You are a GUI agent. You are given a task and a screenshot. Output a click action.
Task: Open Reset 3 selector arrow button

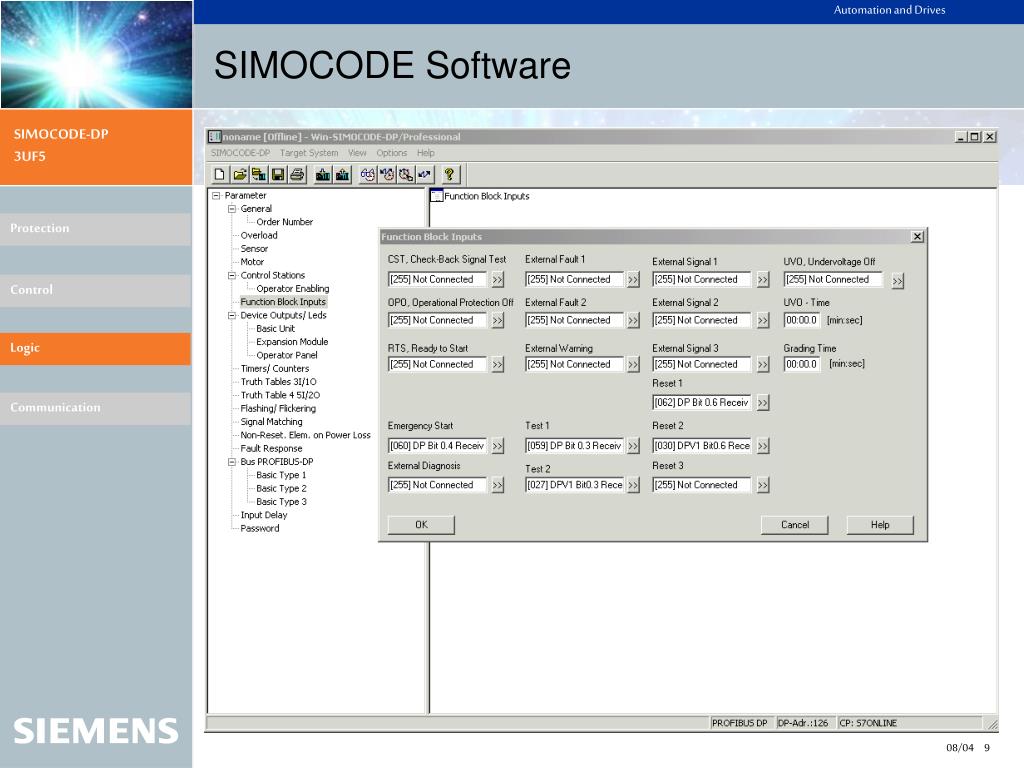[x=763, y=485]
